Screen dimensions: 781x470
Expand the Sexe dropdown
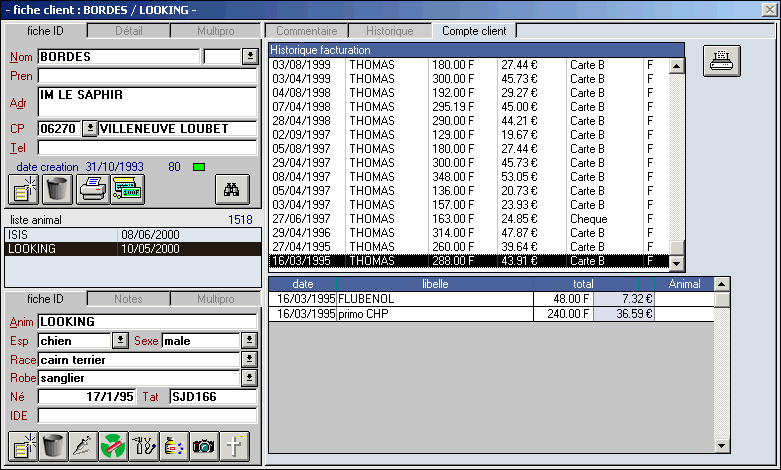coord(249,341)
